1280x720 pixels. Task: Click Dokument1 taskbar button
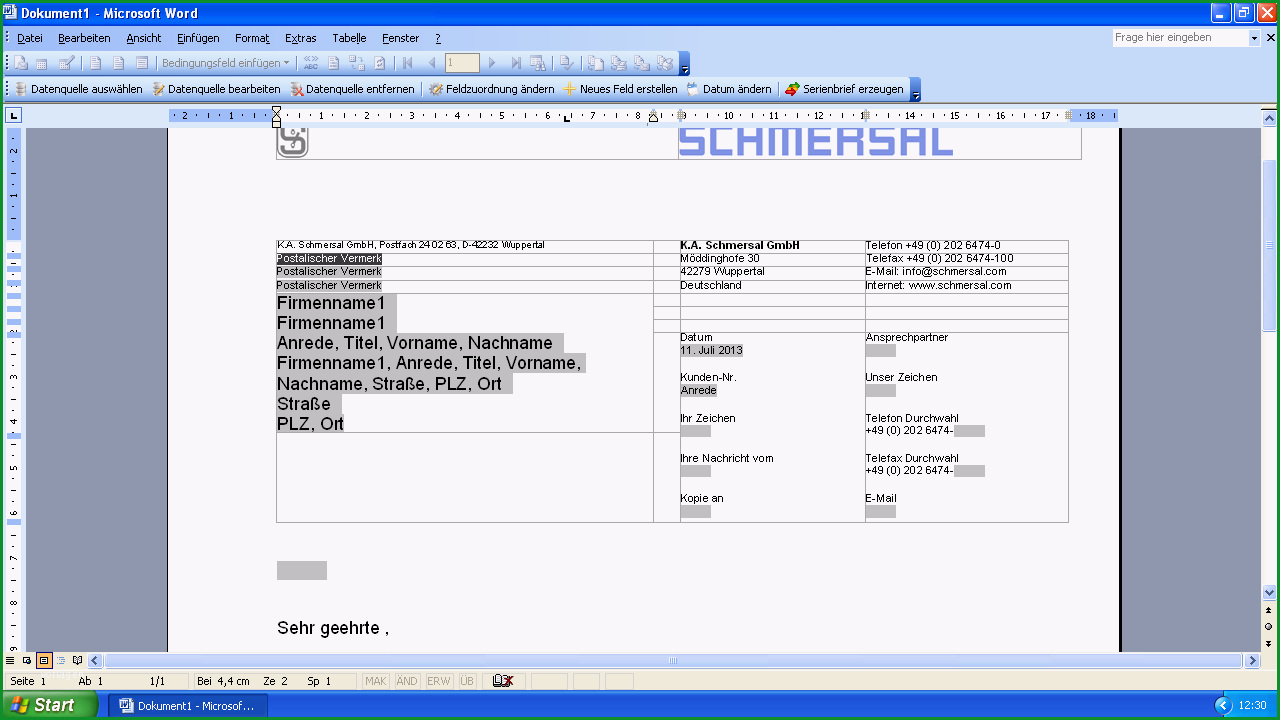(x=187, y=705)
